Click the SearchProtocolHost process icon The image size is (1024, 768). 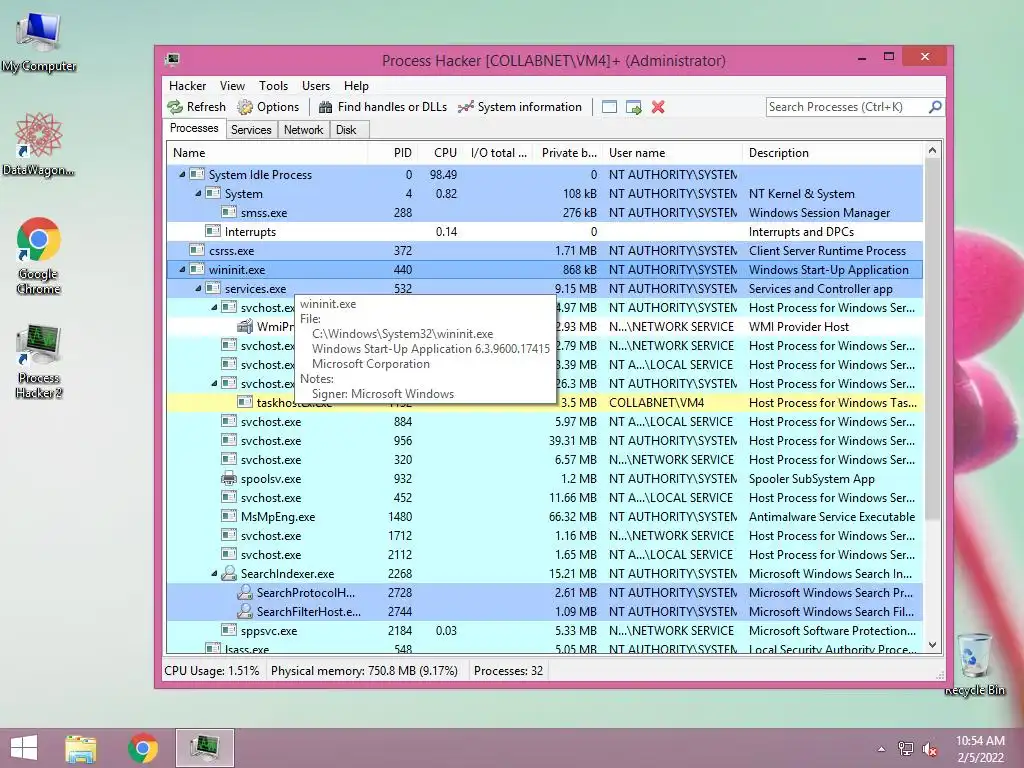[245, 592]
